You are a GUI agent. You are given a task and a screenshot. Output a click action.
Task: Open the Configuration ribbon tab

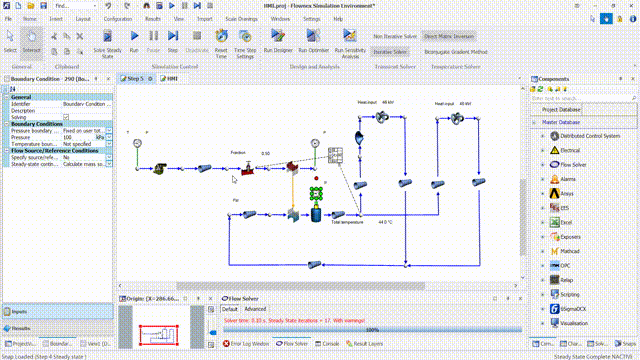tap(118, 19)
